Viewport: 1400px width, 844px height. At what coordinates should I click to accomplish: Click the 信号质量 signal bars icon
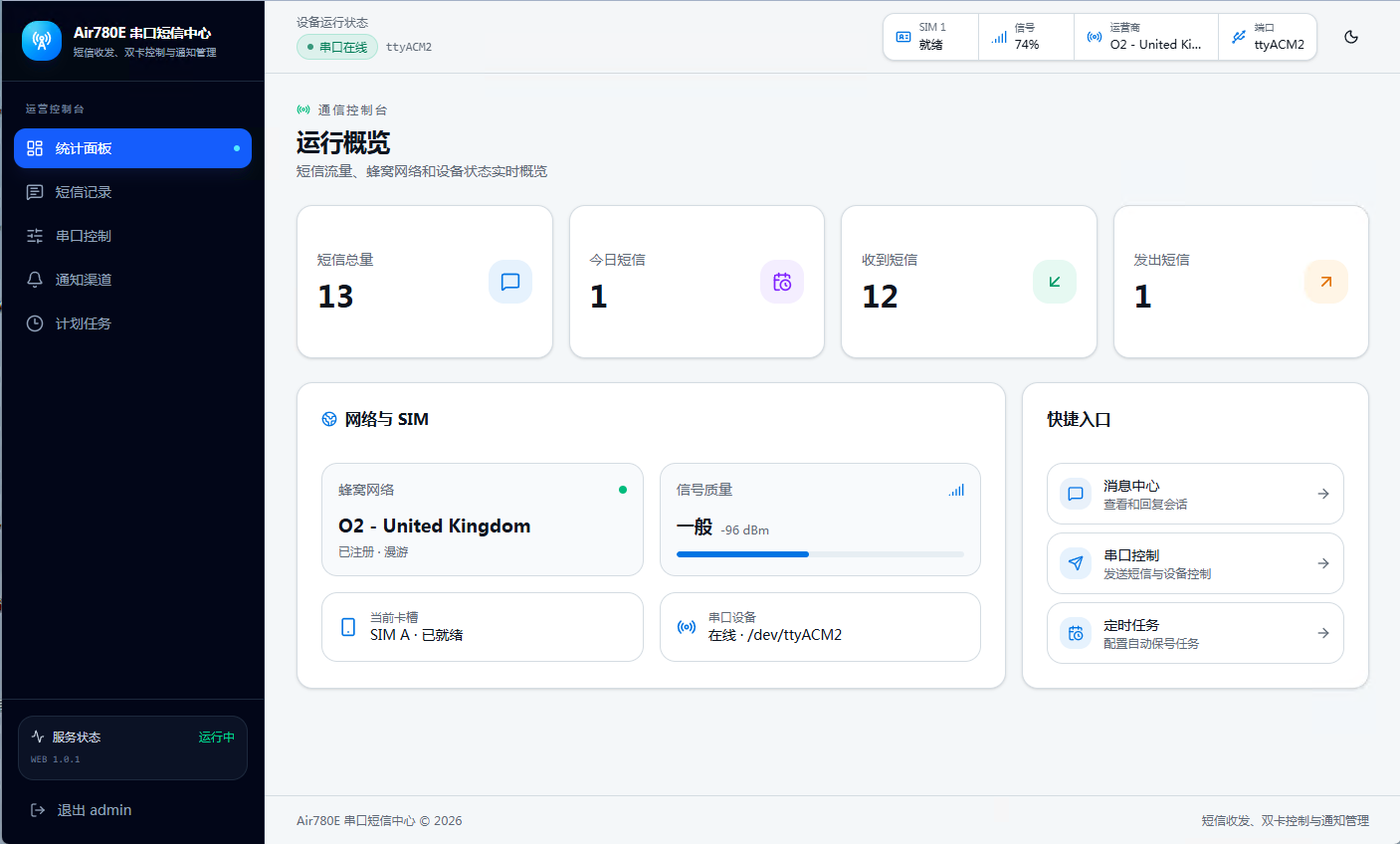(x=956, y=490)
